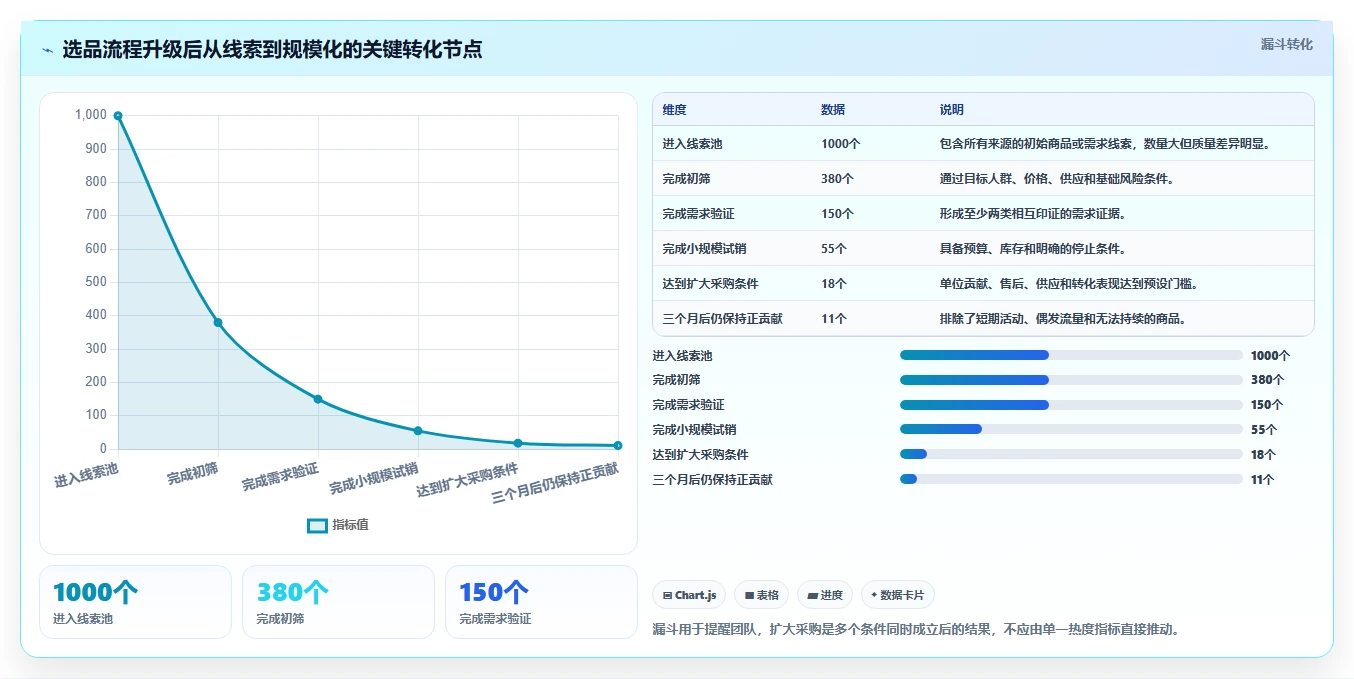
Task: Click the 150个 data card
Action: 541,602
